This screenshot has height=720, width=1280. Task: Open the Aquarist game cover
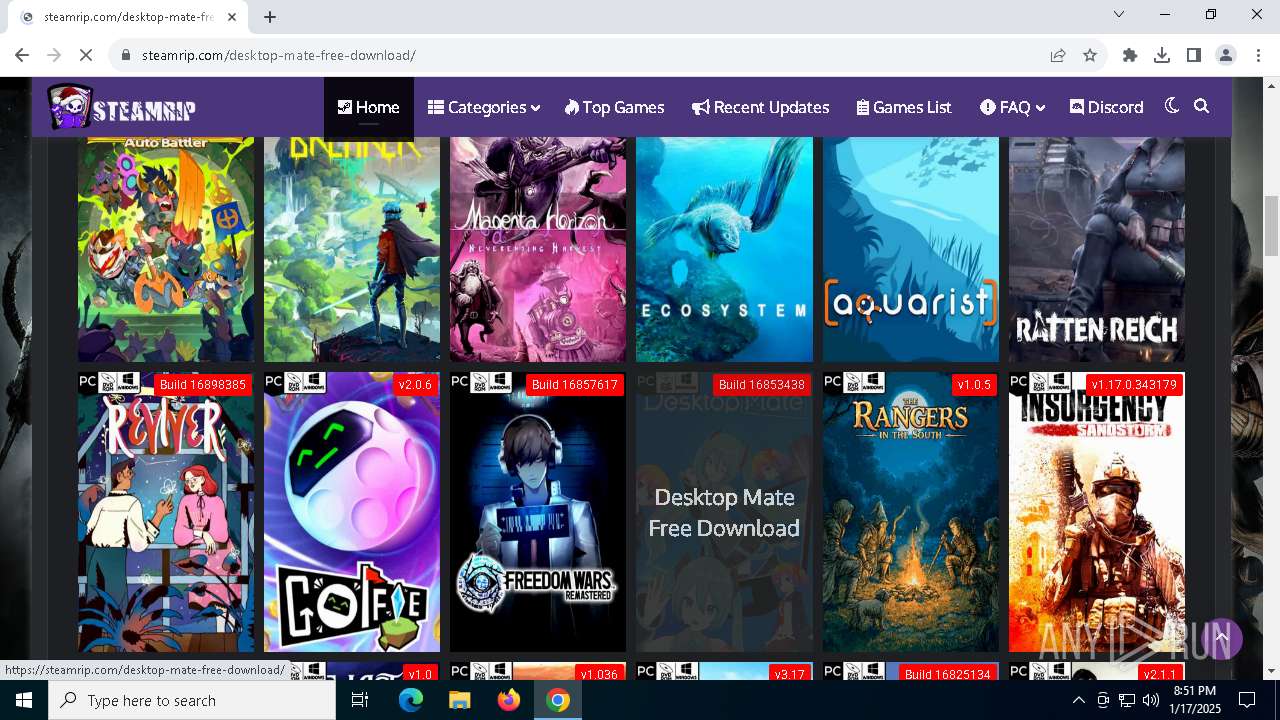pos(911,249)
